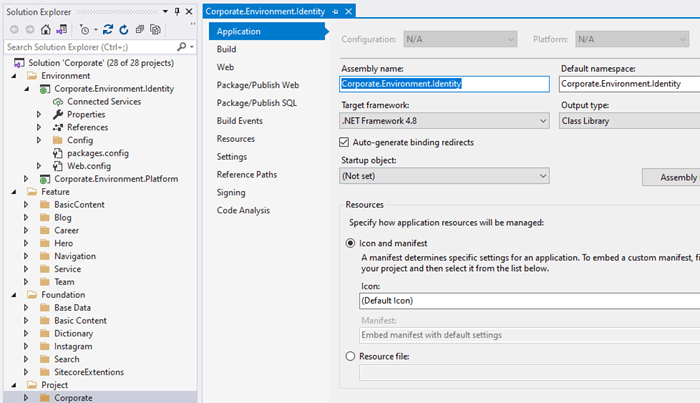Open the Package/Publish Web page
The image size is (700, 403).
pyautogui.click(x=258, y=85)
